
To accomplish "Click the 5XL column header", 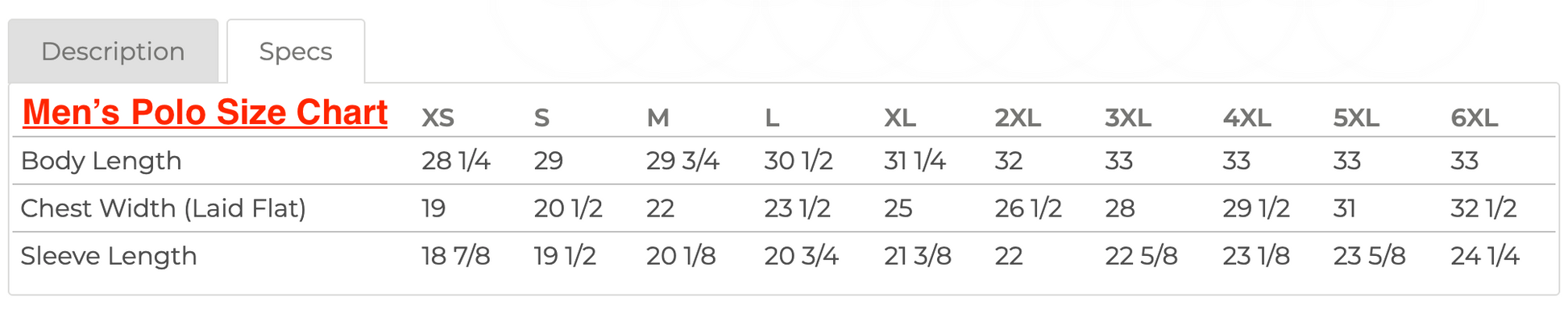I will pos(1356,118).
